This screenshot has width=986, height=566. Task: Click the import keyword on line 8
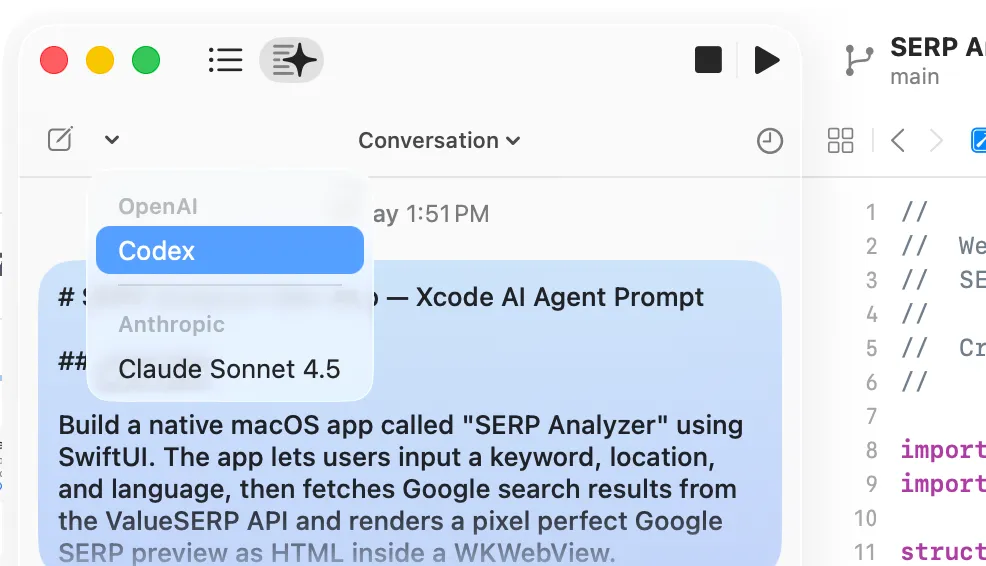(x=942, y=449)
